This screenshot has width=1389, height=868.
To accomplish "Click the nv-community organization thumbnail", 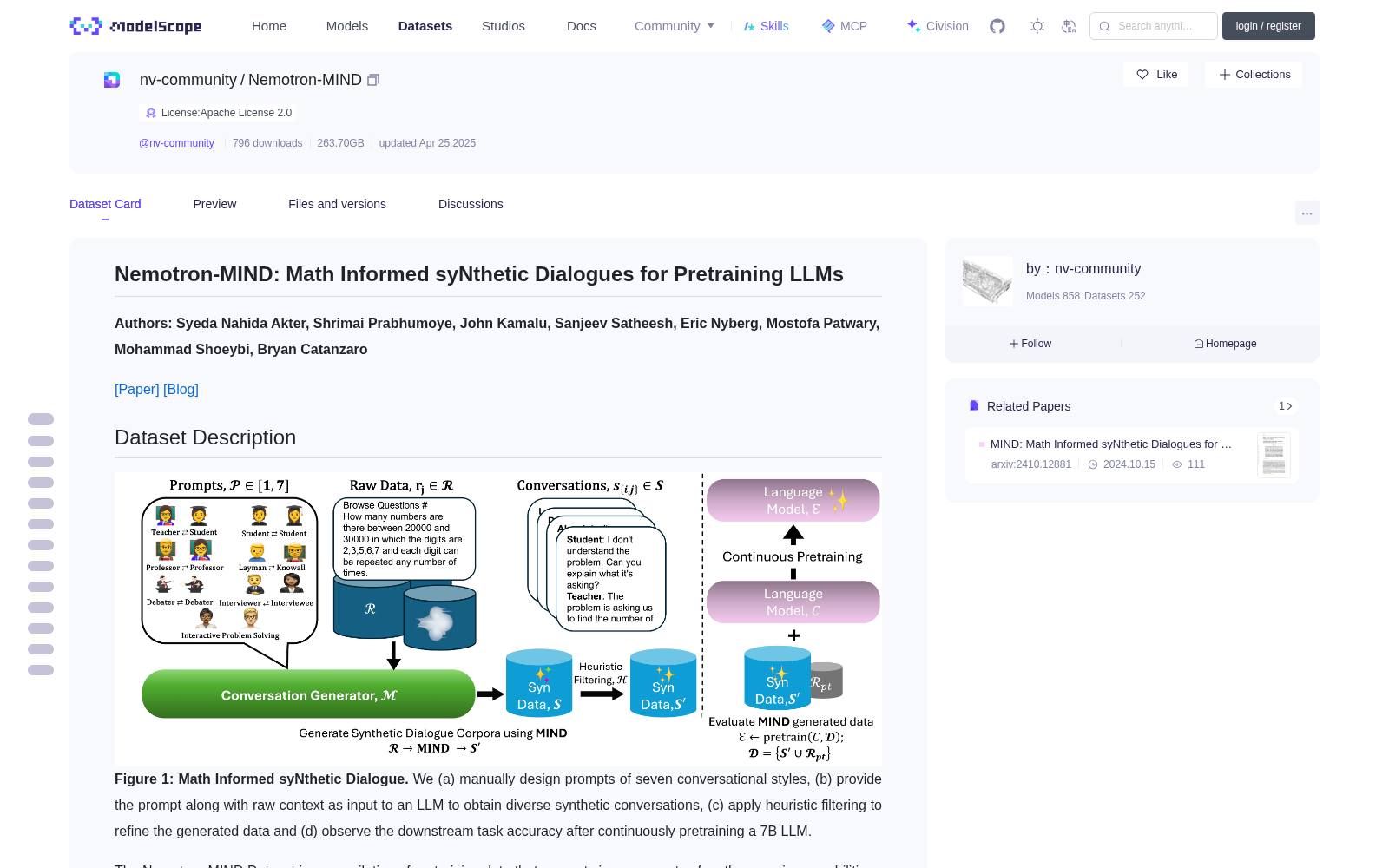I will click(987, 281).
